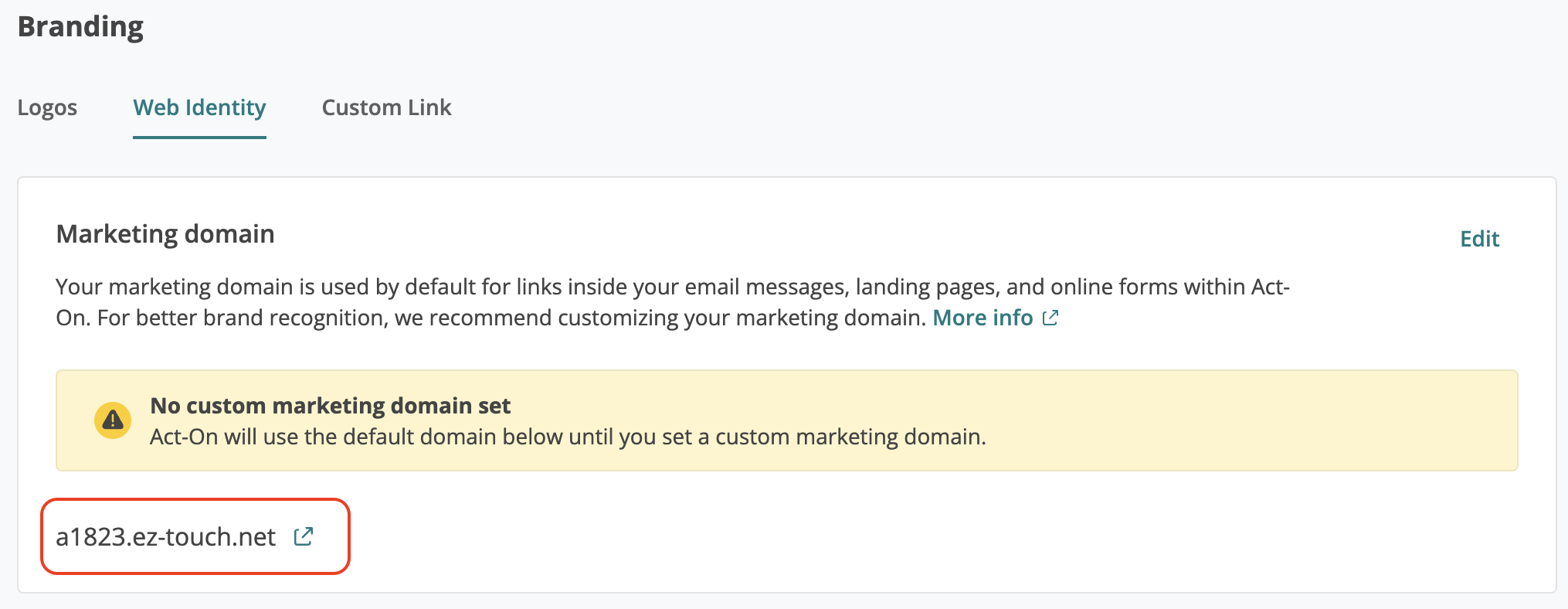Viewport: 1568px width, 609px height.
Task: Click the empty area of the Marketing domain card
Action: click(x=927, y=536)
